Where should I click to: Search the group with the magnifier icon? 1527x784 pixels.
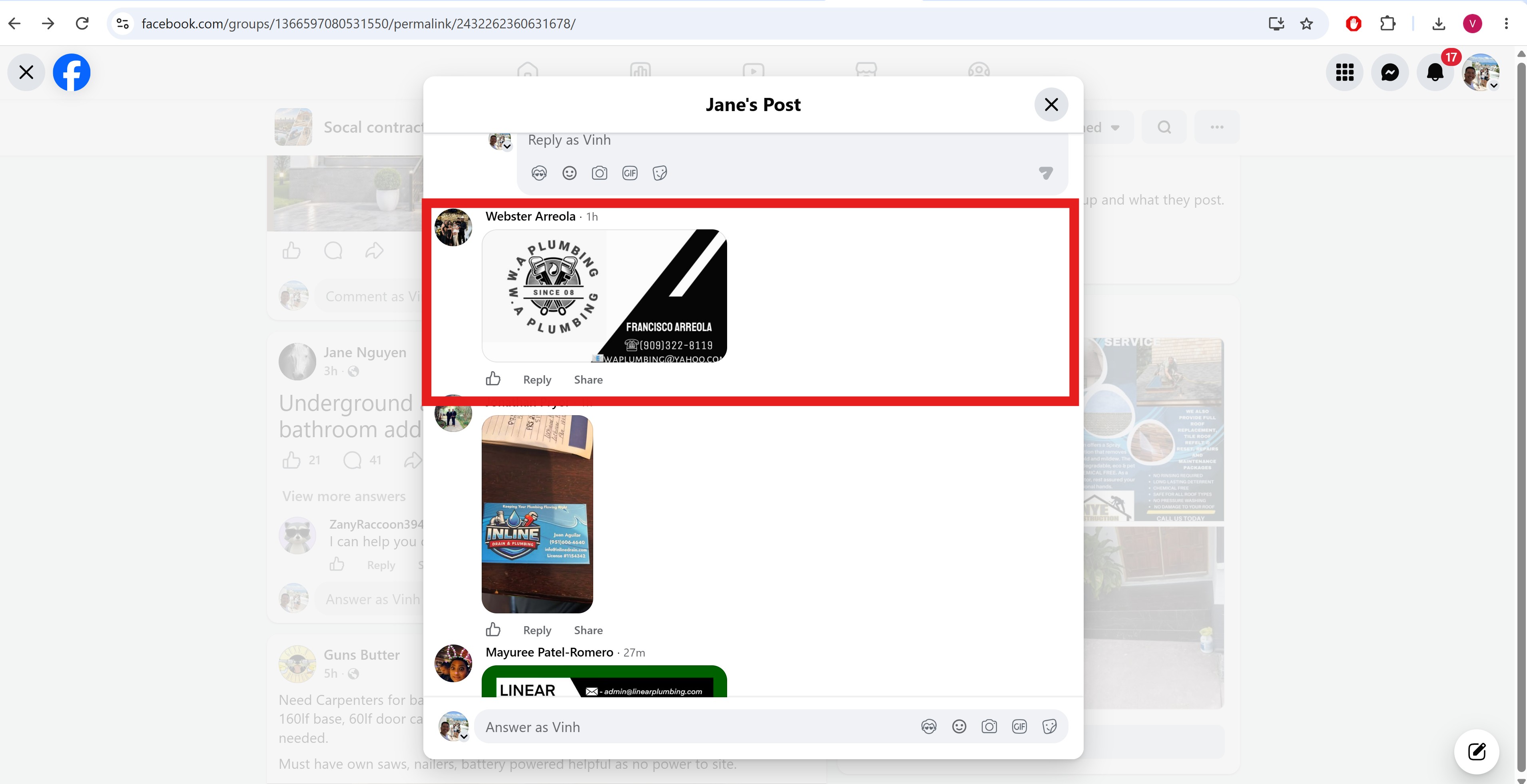coord(1164,127)
